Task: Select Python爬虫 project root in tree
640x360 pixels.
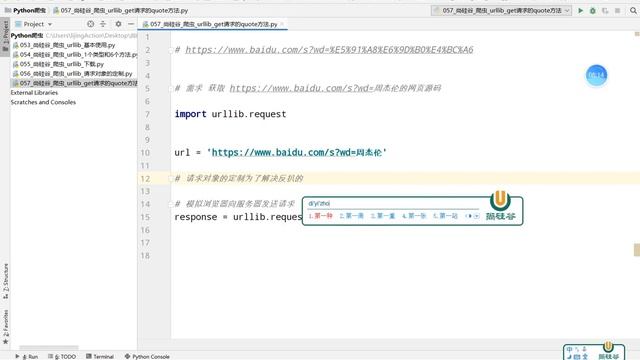Action: [27, 36]
